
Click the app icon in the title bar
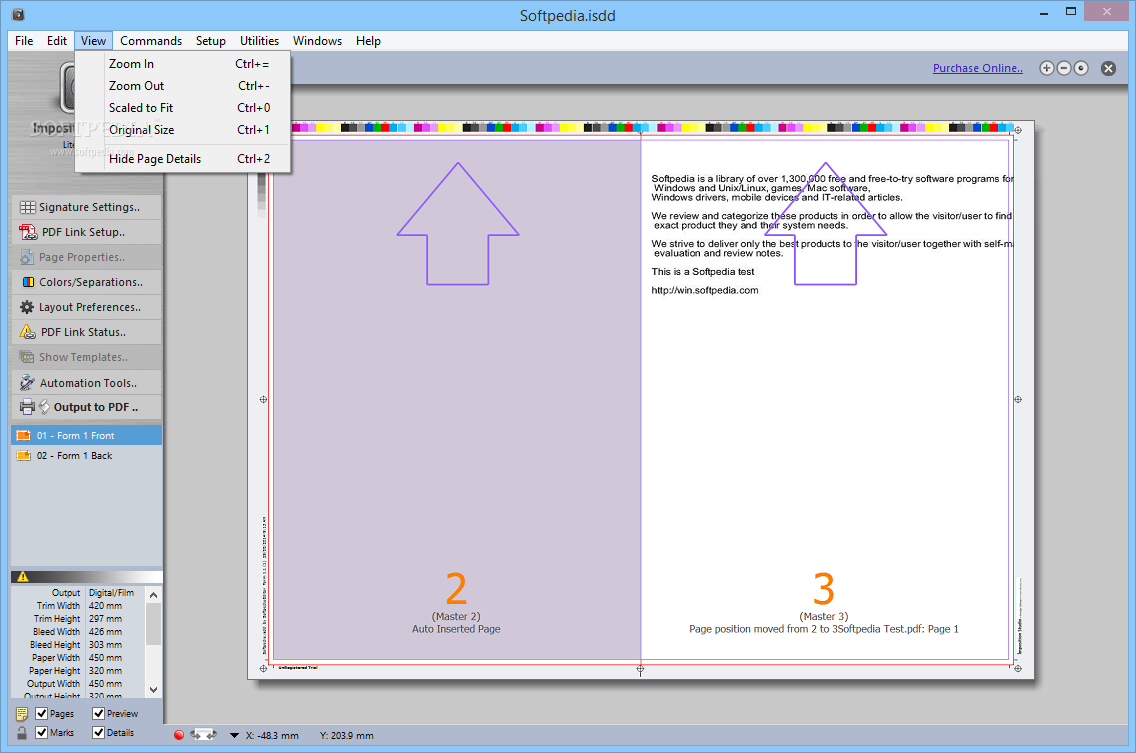point(18,14)
